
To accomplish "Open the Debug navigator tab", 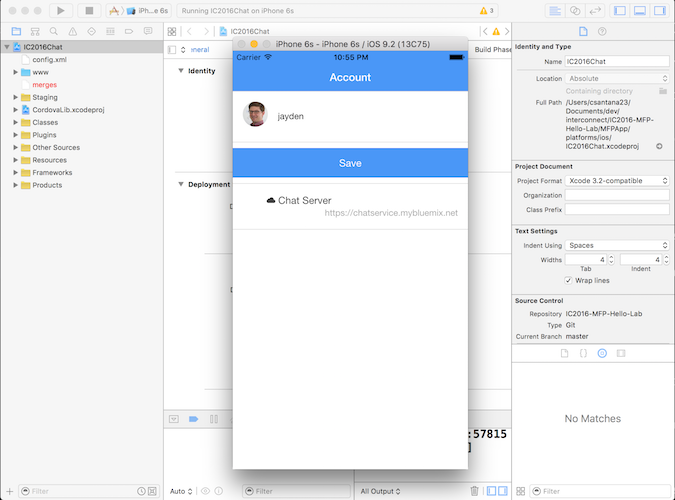I will (110, 31).
